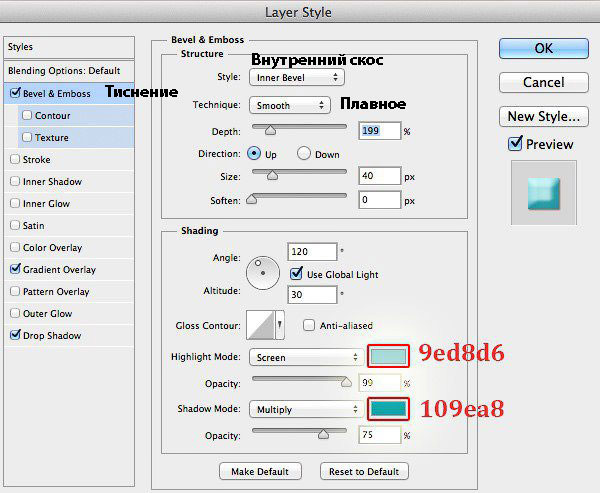Click the Gloss Contour curve thumbnail

coord(261,325)
